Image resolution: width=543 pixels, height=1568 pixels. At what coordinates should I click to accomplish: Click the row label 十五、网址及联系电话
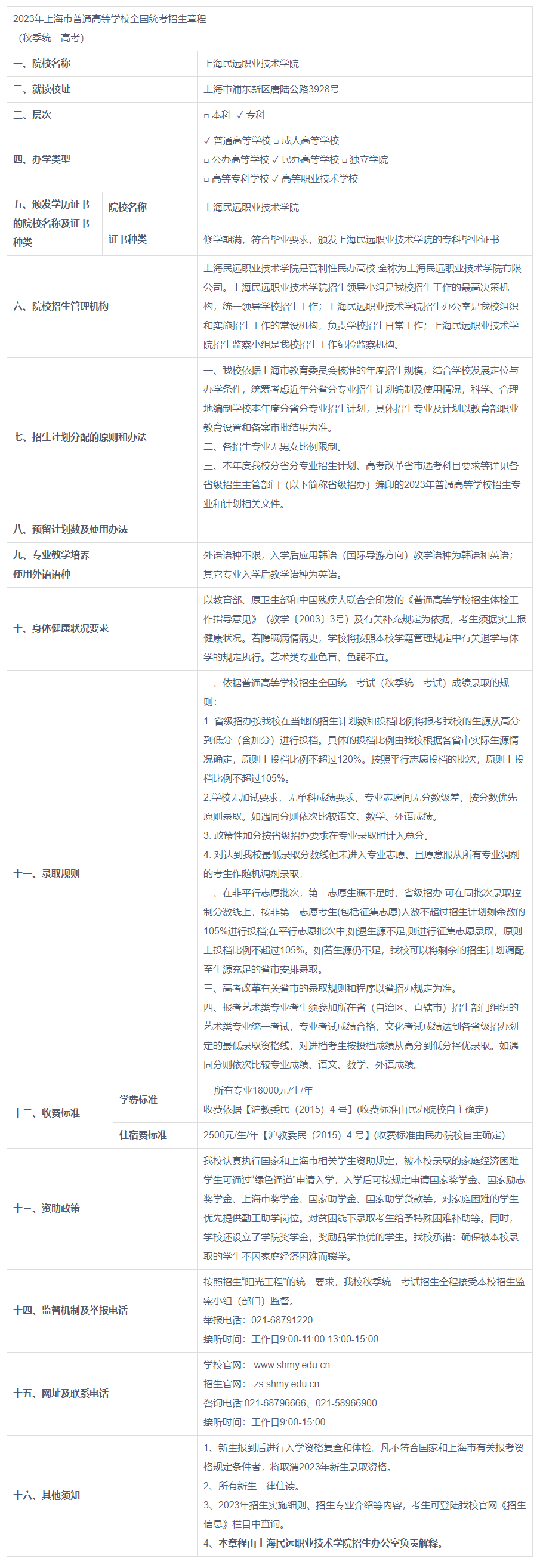(x=61, y=1393)
